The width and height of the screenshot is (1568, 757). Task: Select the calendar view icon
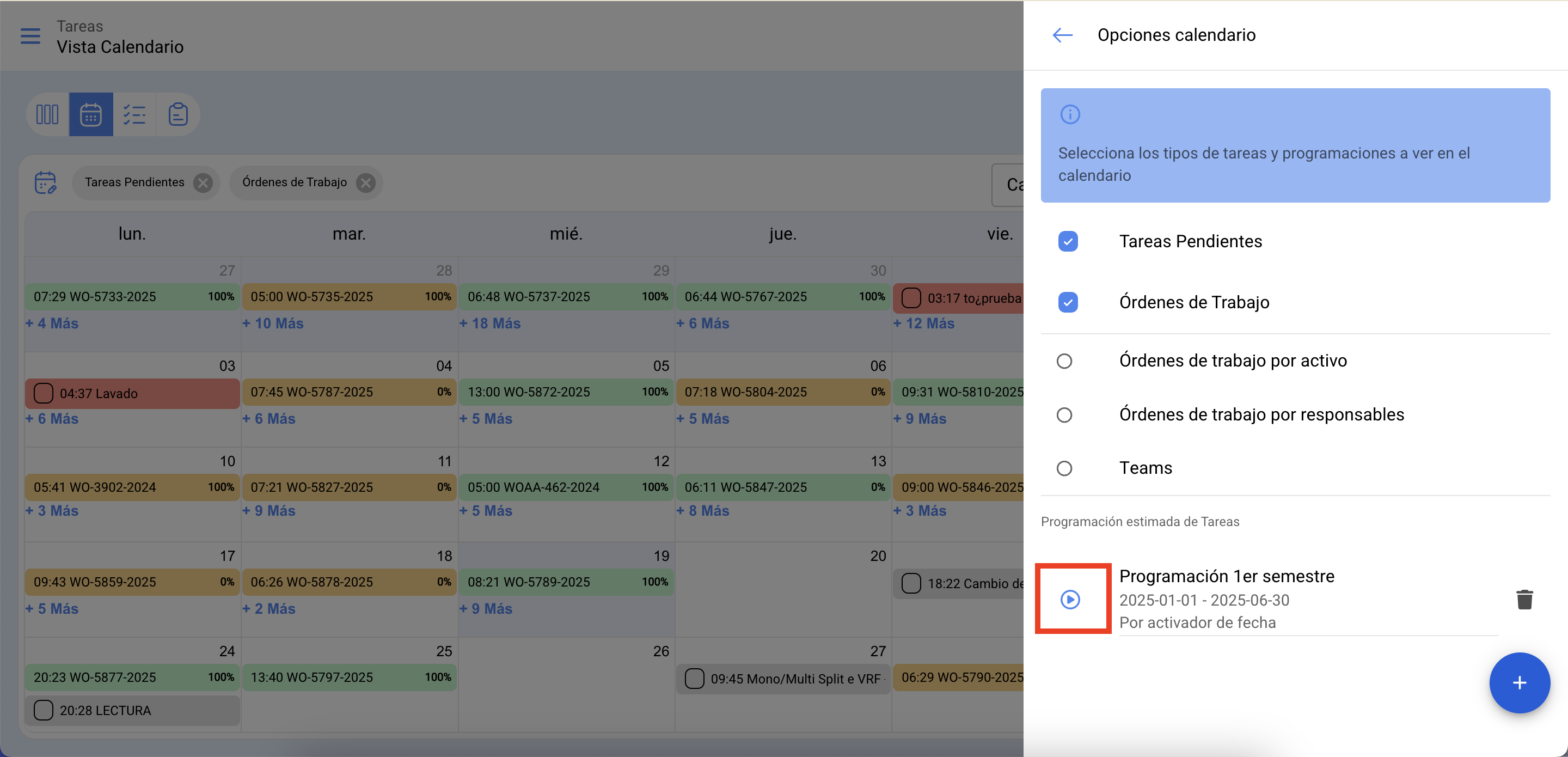pos(91,114)
